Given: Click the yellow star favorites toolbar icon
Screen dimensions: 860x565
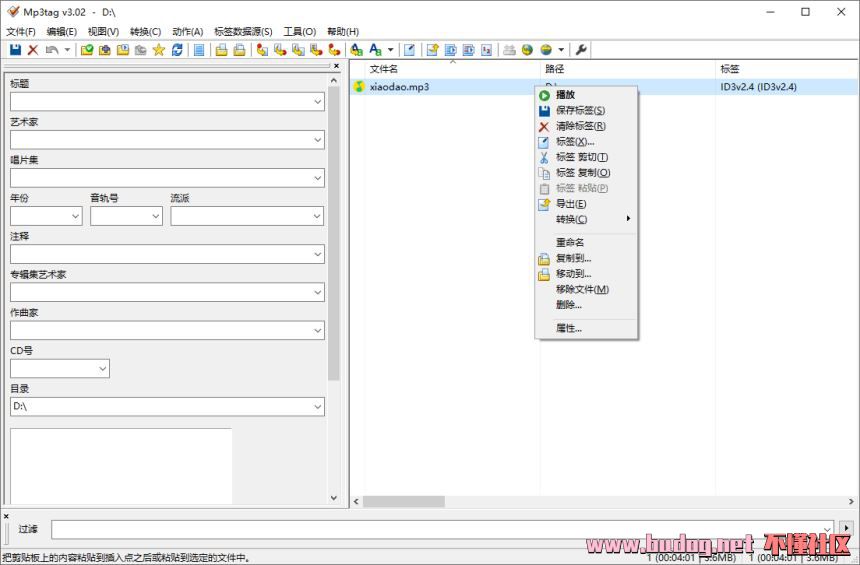Looking at the screenshot, I should (158, 50).
